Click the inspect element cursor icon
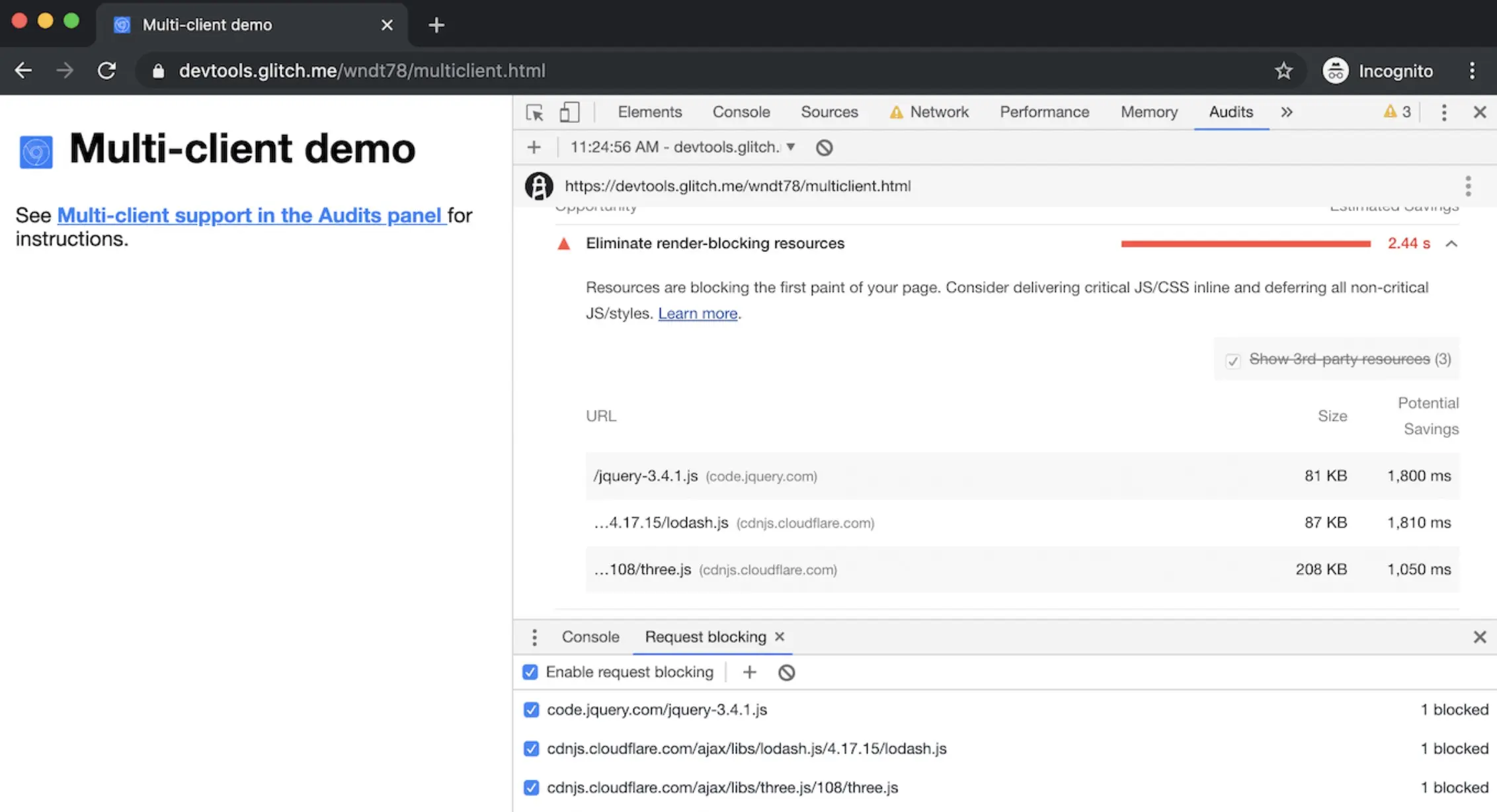Image resolution: width=1497 pixels, height=812 pixels. point(534,112)
